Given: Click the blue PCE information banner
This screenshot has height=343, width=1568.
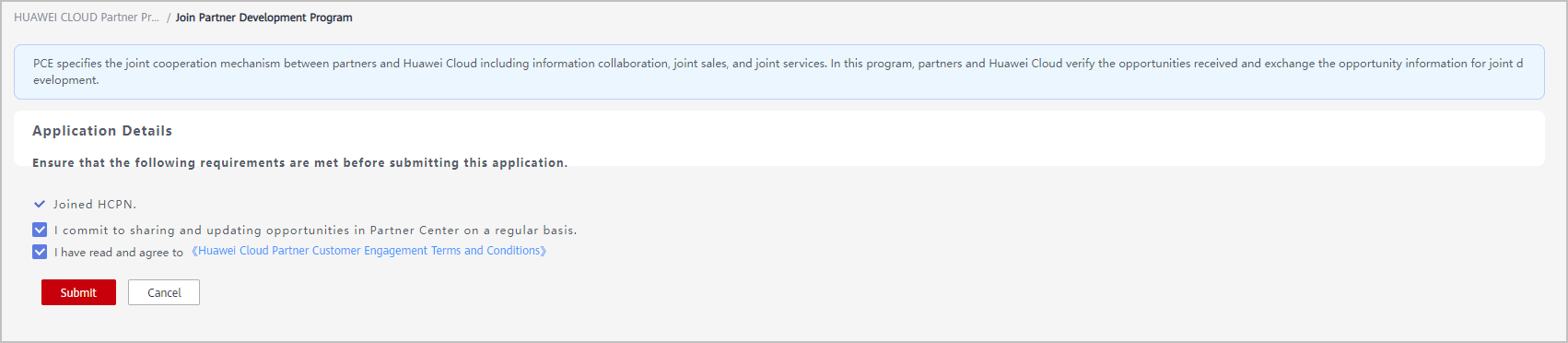Looking at the screenshot, I should (x=779, y=72).
